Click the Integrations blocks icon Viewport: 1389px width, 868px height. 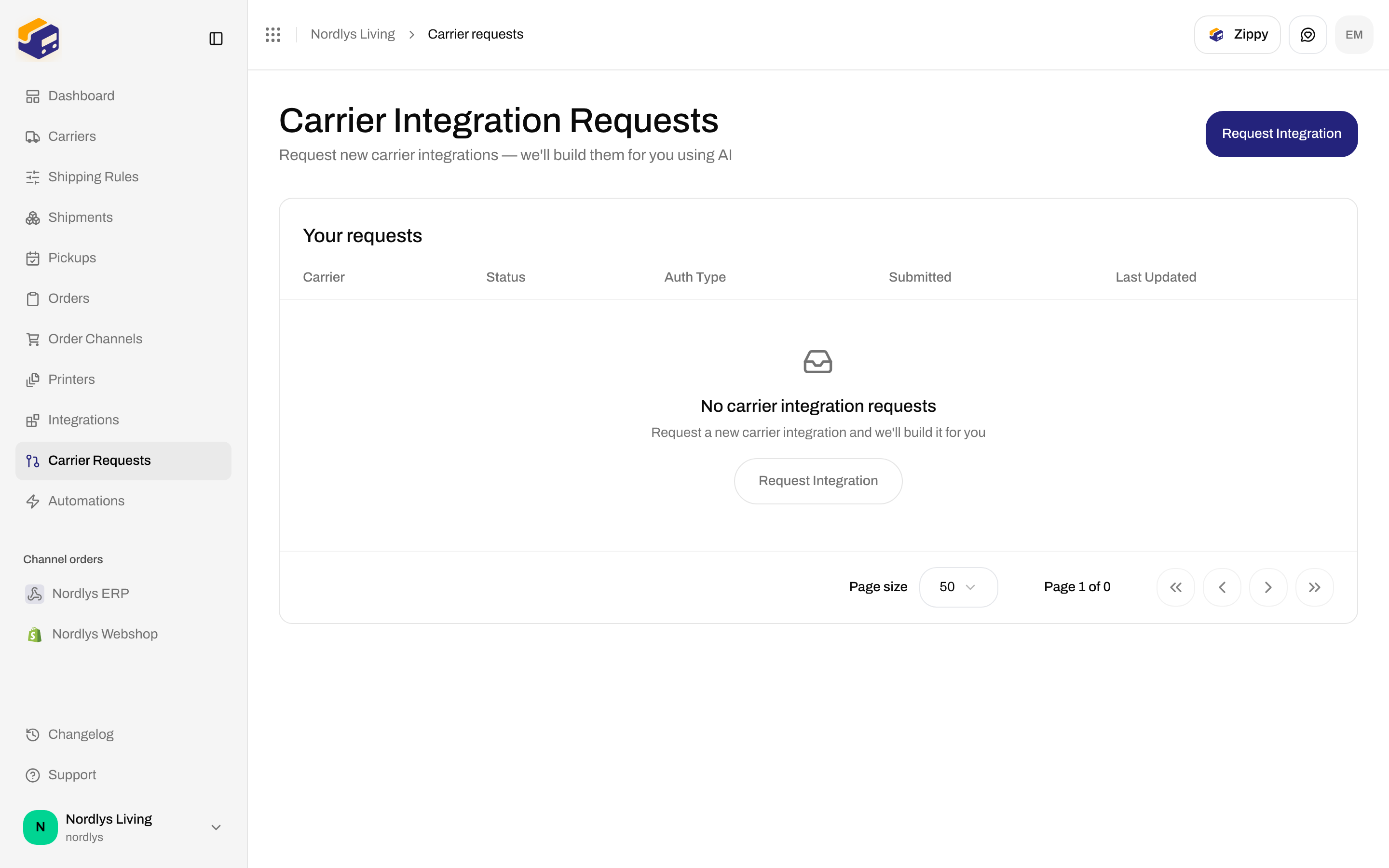33,420
